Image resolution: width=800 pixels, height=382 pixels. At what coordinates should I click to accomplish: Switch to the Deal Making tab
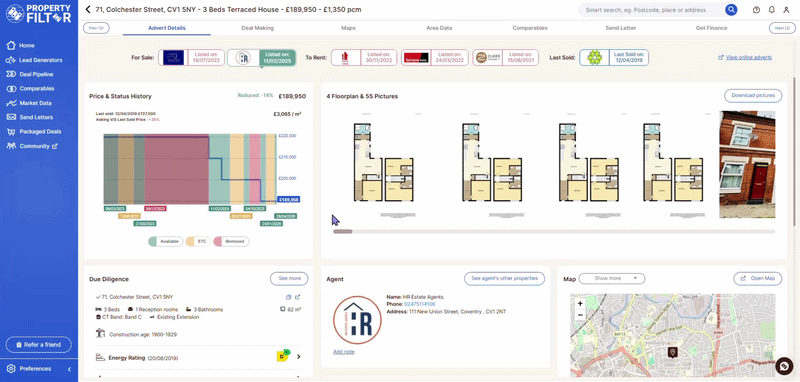257,28
